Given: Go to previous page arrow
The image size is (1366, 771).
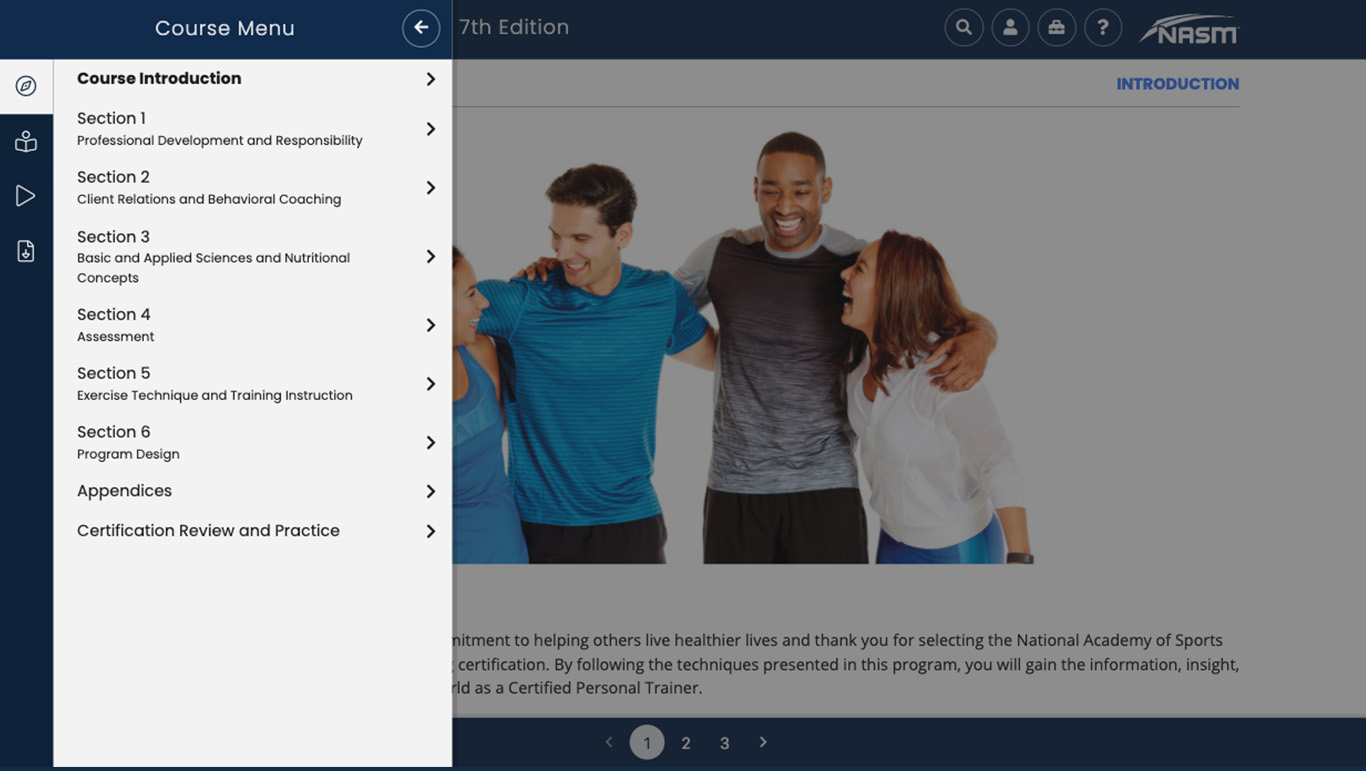Looking at the screenshot, I should (x=608, y=742).
